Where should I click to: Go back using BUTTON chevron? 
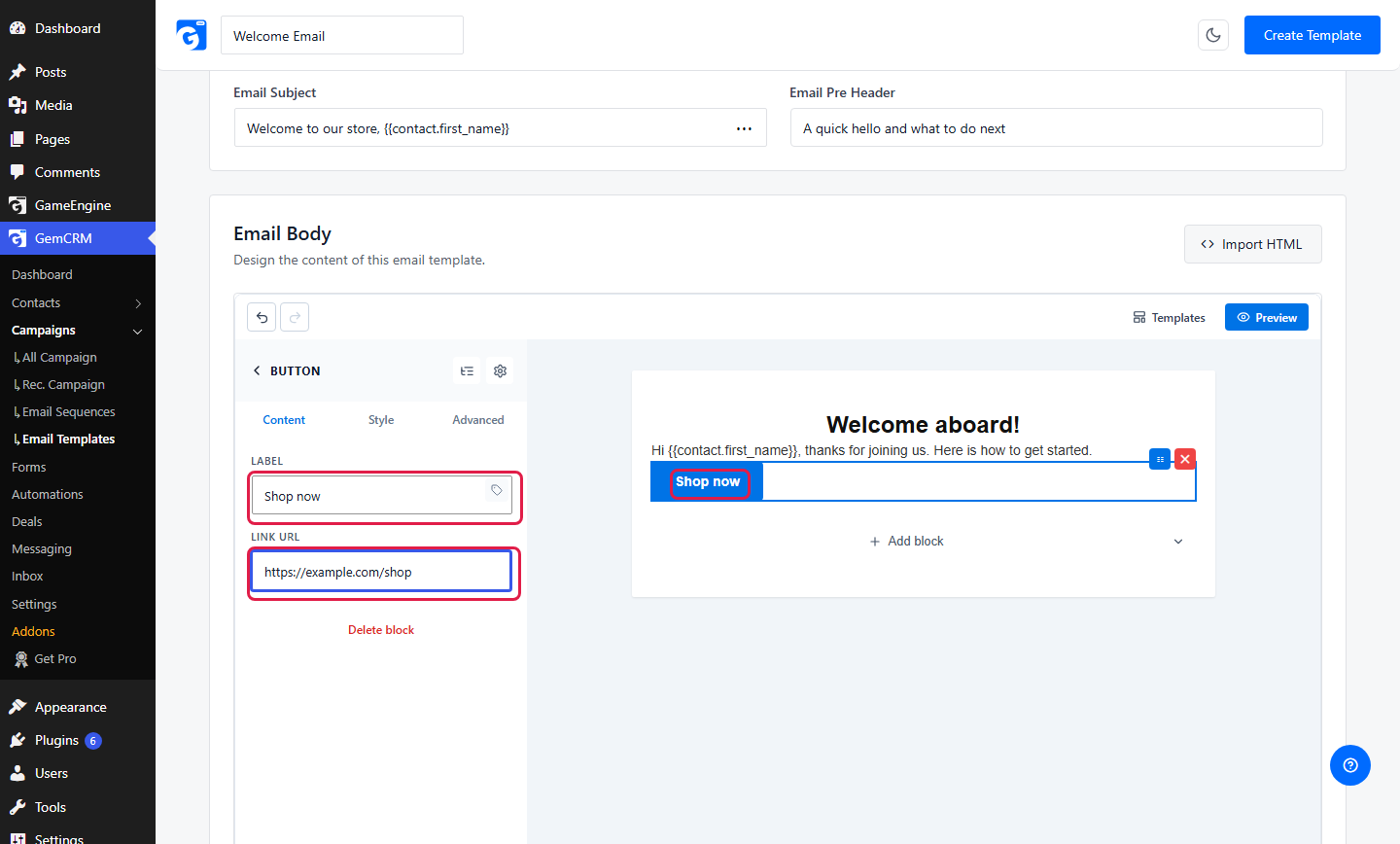pyautogui.click(x=257, y=370)
